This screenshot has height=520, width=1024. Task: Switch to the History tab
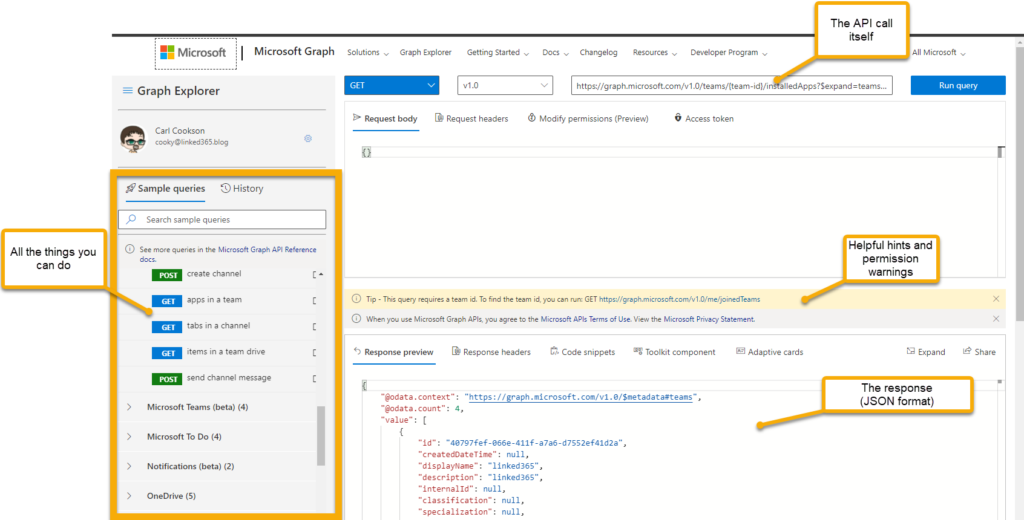[x=242, y=189]
